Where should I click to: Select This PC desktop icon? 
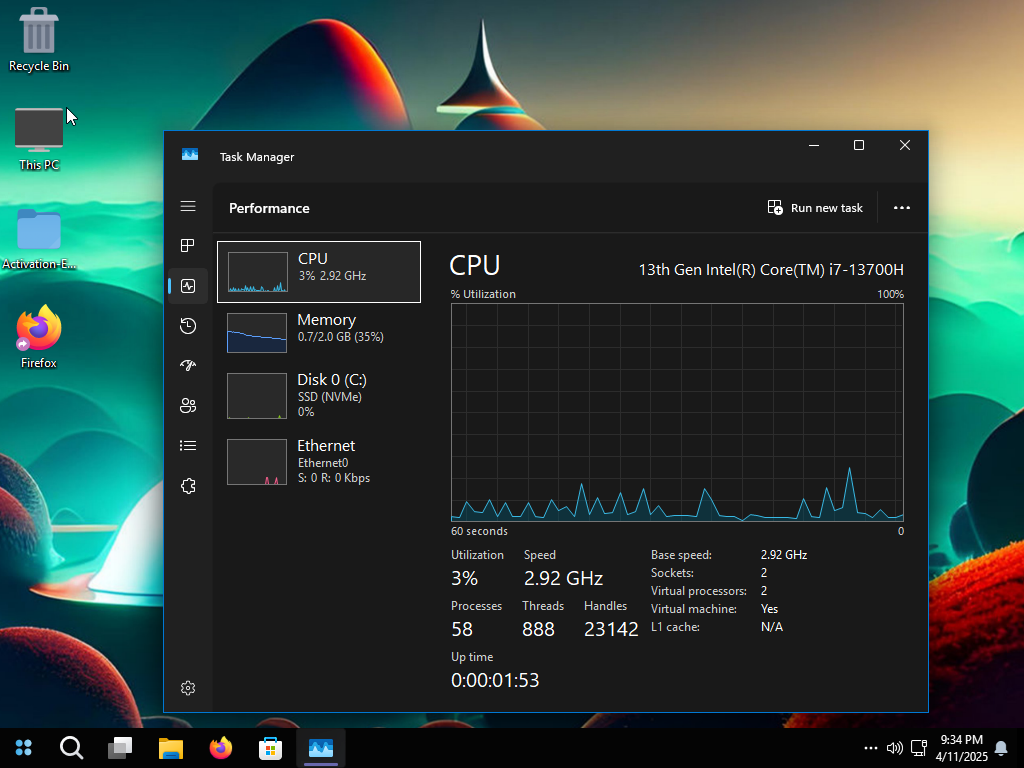(39, 140)
